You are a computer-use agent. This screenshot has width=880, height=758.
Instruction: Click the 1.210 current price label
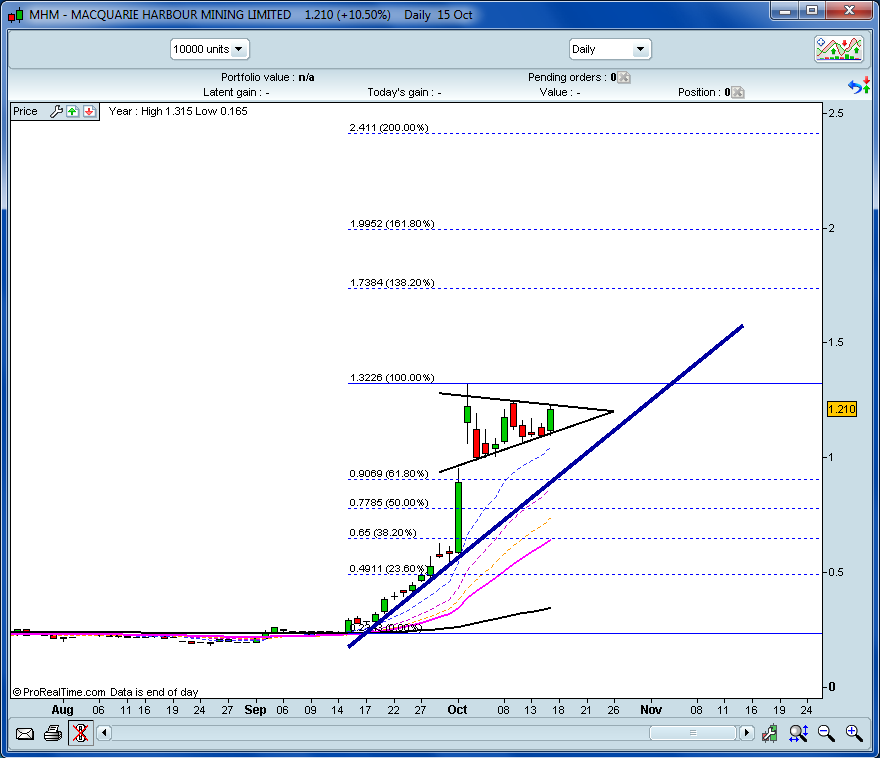point(842,409)
